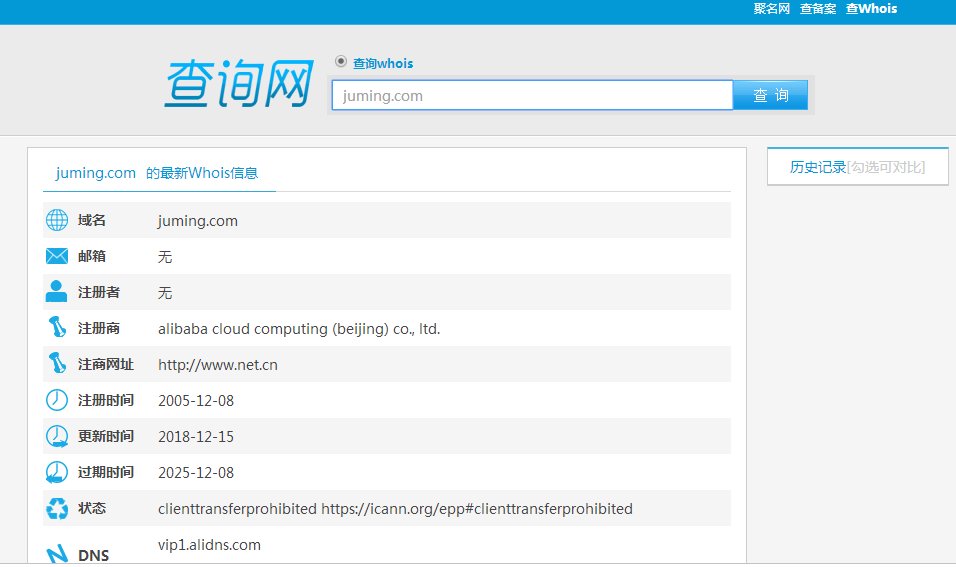The height and width of the screenshot is (567, 956).
Task: Click the DNS icon
Action: click(57, 554)
